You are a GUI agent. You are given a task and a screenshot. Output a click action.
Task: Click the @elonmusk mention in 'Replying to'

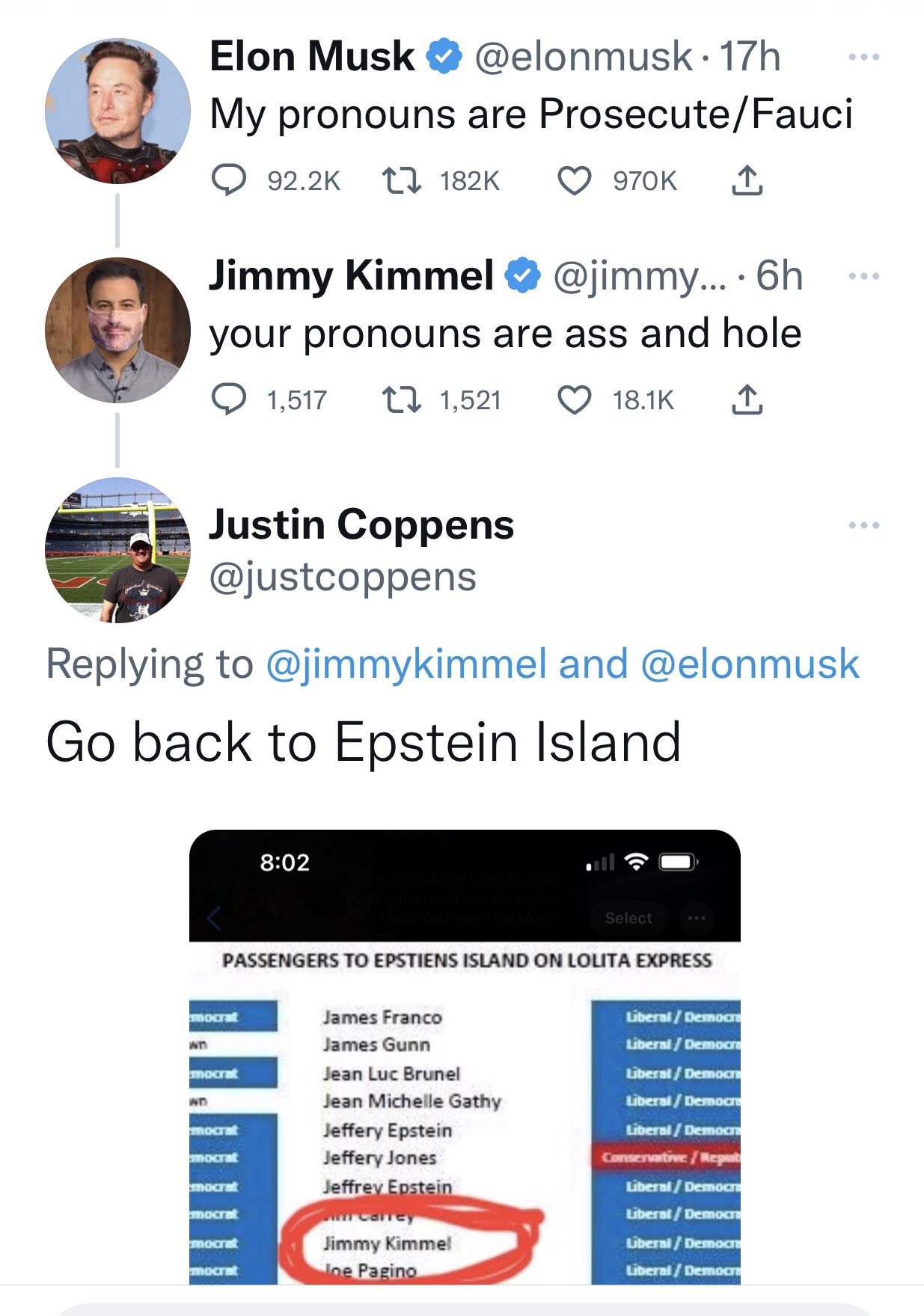coord(750,664)
